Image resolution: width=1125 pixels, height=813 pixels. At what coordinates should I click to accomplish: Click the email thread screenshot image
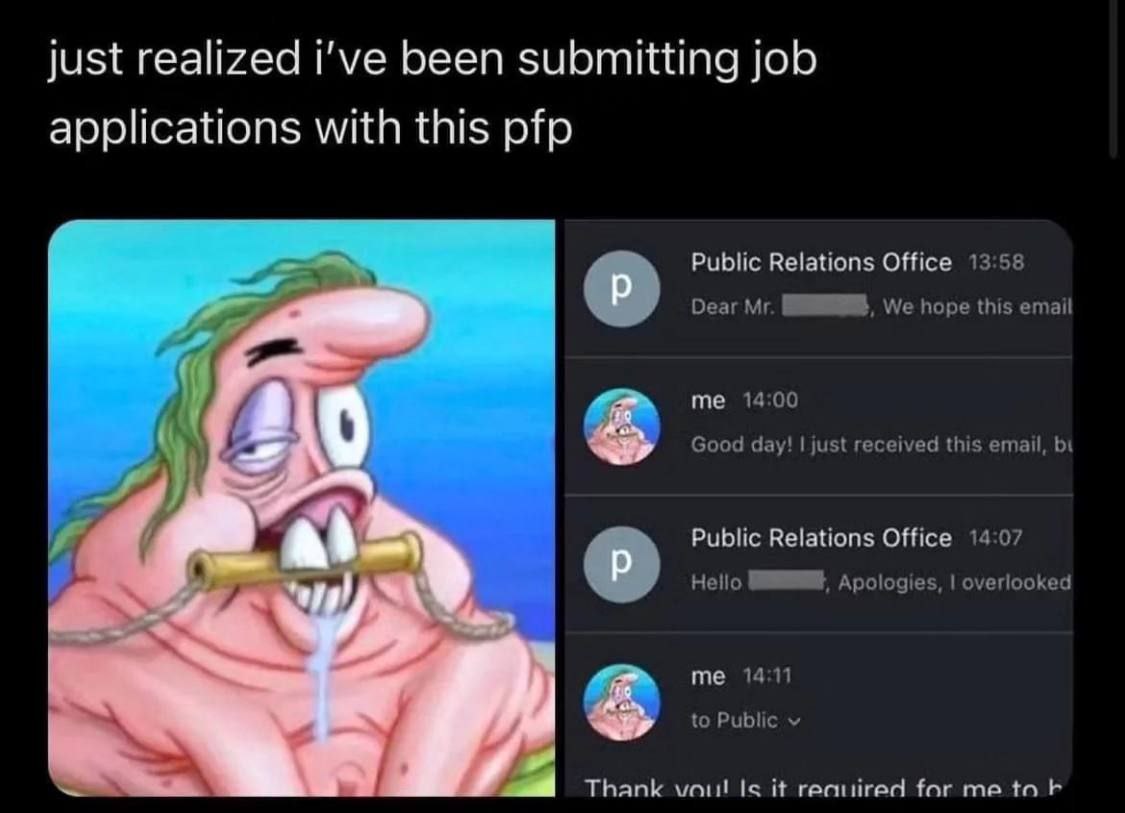click(819, 508)
